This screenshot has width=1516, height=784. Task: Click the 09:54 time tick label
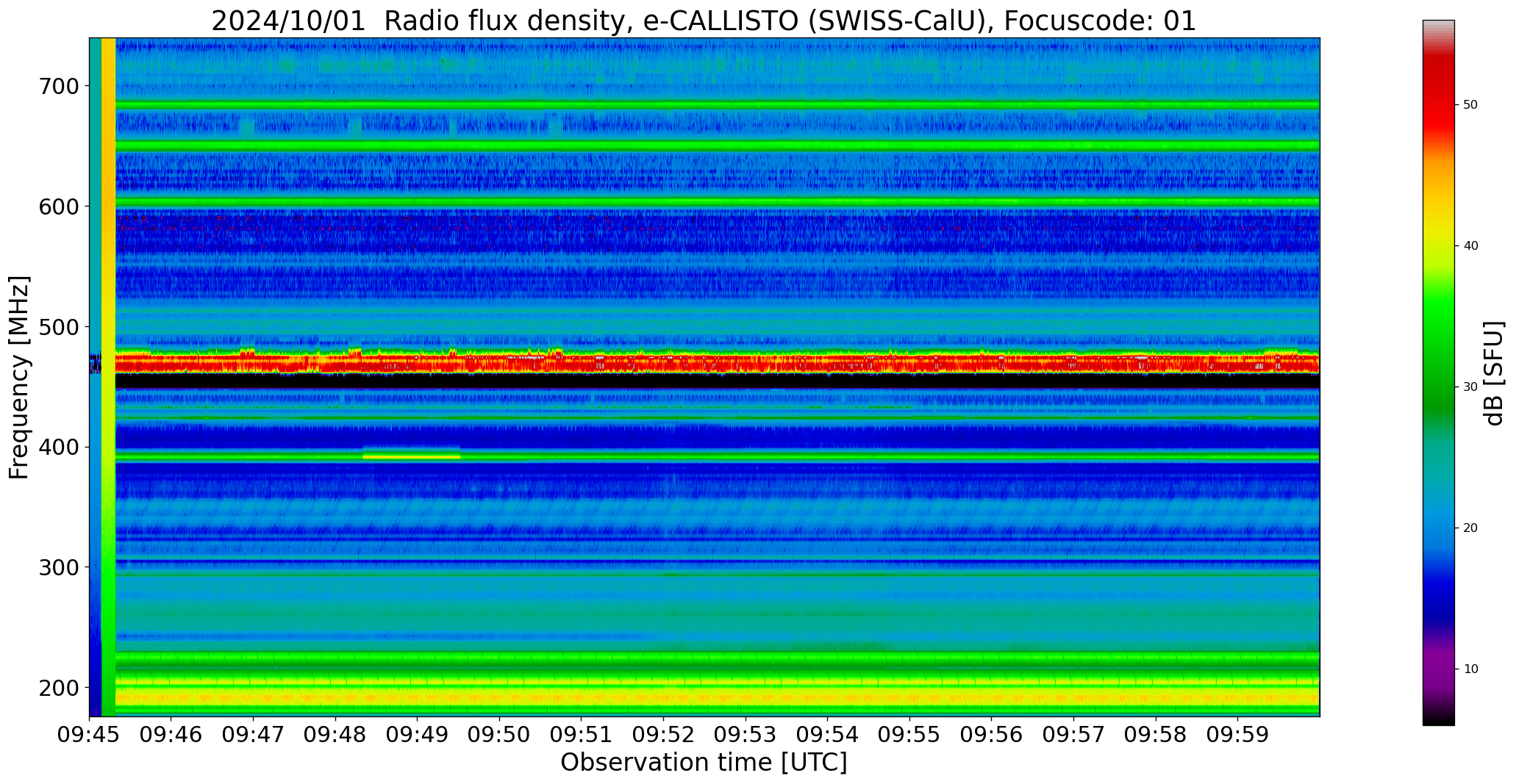[x=828, y=736]
